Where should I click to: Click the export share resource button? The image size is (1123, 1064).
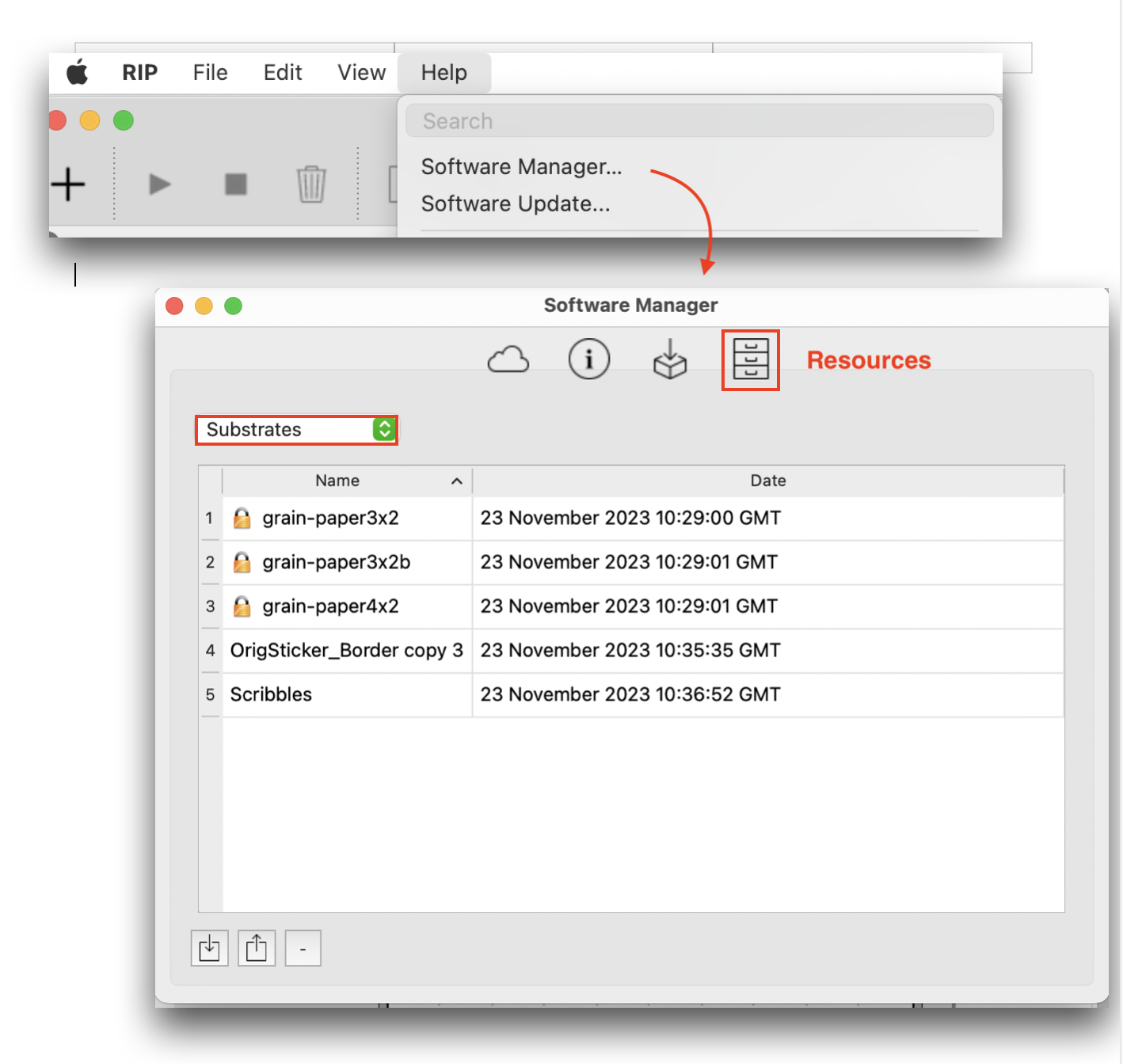257,948
